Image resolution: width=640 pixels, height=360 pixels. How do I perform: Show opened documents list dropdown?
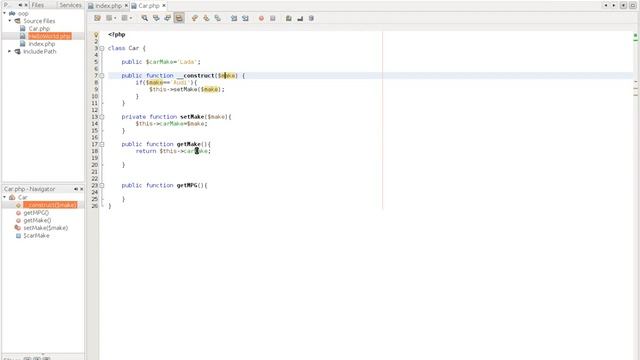tap(623, 5)
